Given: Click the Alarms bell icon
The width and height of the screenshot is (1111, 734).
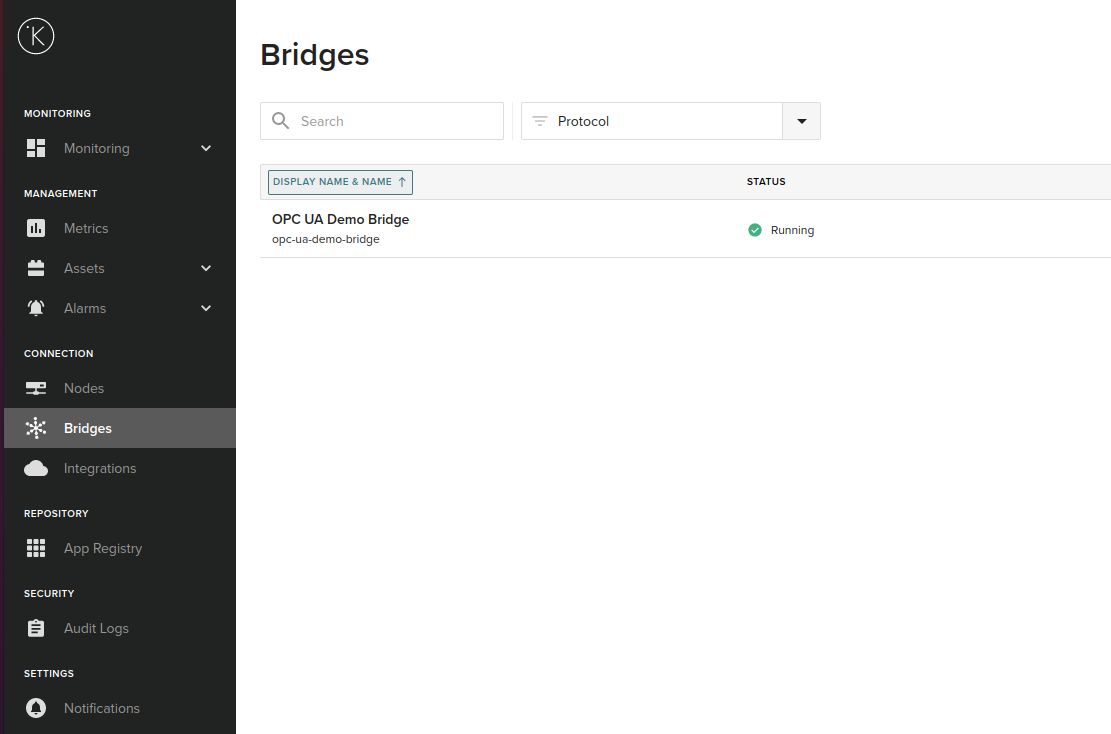Looking at the screenshot, I should pos(37,308).
